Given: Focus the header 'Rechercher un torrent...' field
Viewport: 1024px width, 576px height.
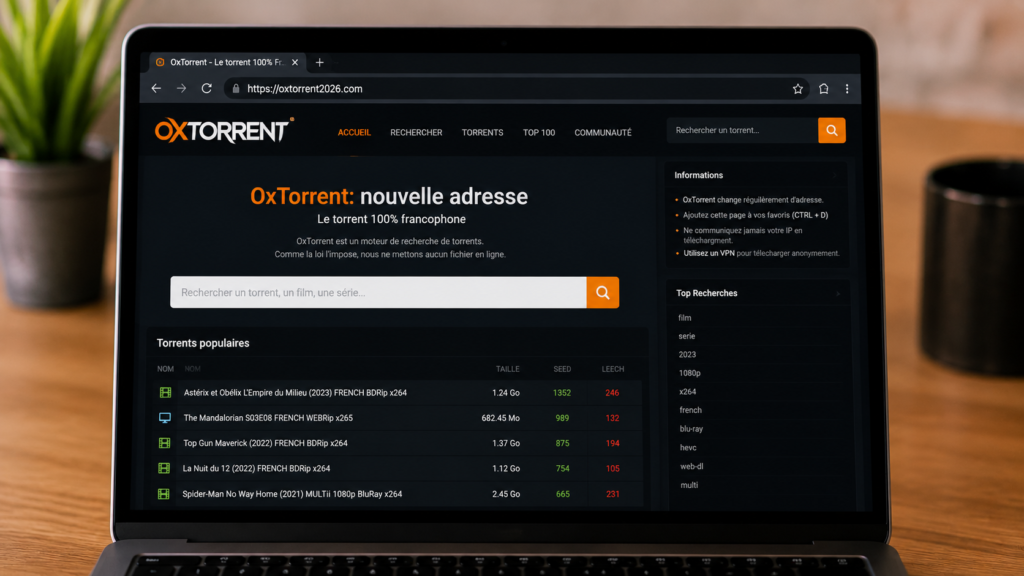Looking at the screenshot, I should pos(743,131).
